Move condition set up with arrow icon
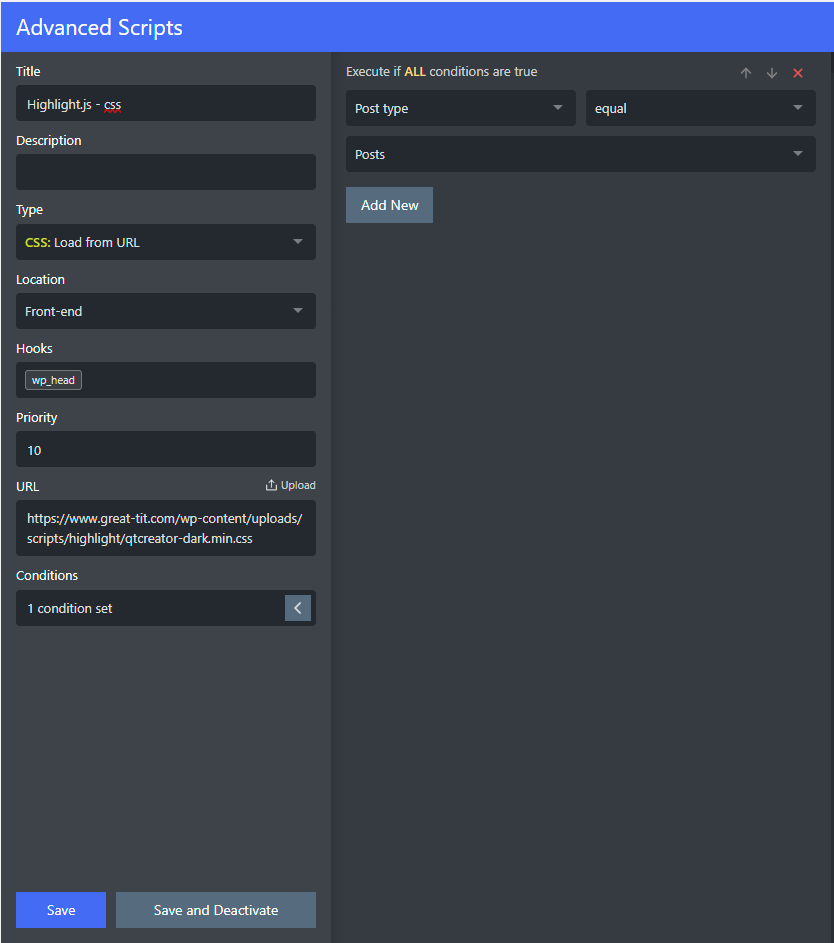Screen dimensions: 834x943 pyautogui.click(x=746, y=73)
